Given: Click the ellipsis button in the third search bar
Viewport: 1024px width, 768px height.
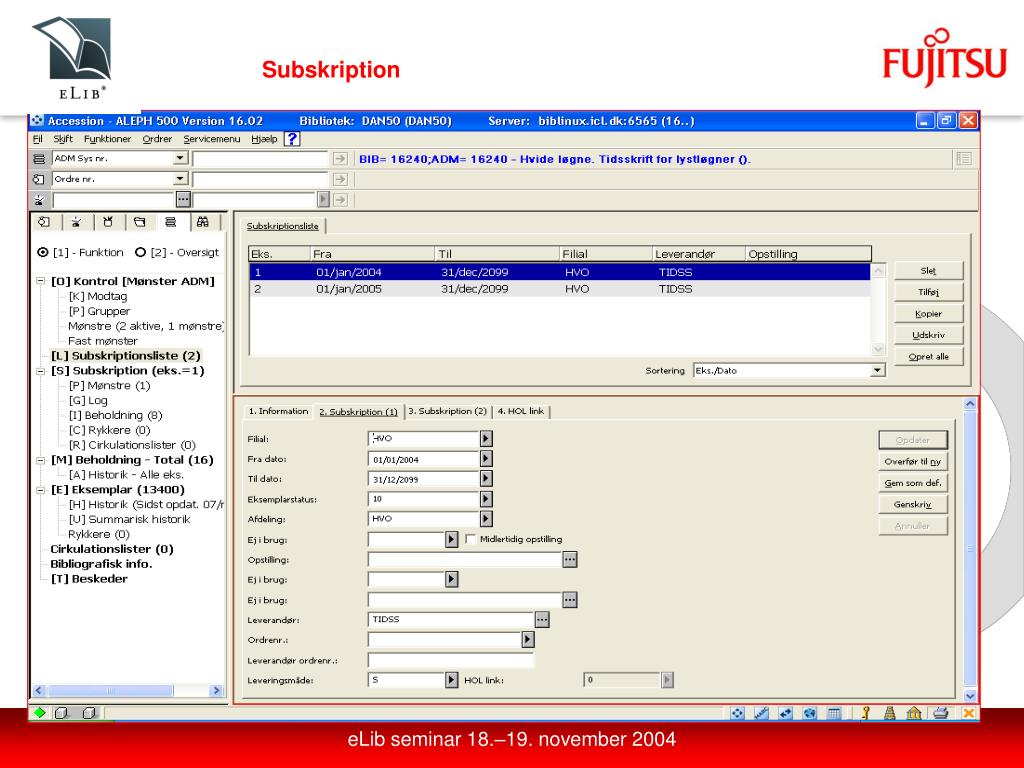Looking at the screenshot, I should pyautogui.click(x=184, y=199).
